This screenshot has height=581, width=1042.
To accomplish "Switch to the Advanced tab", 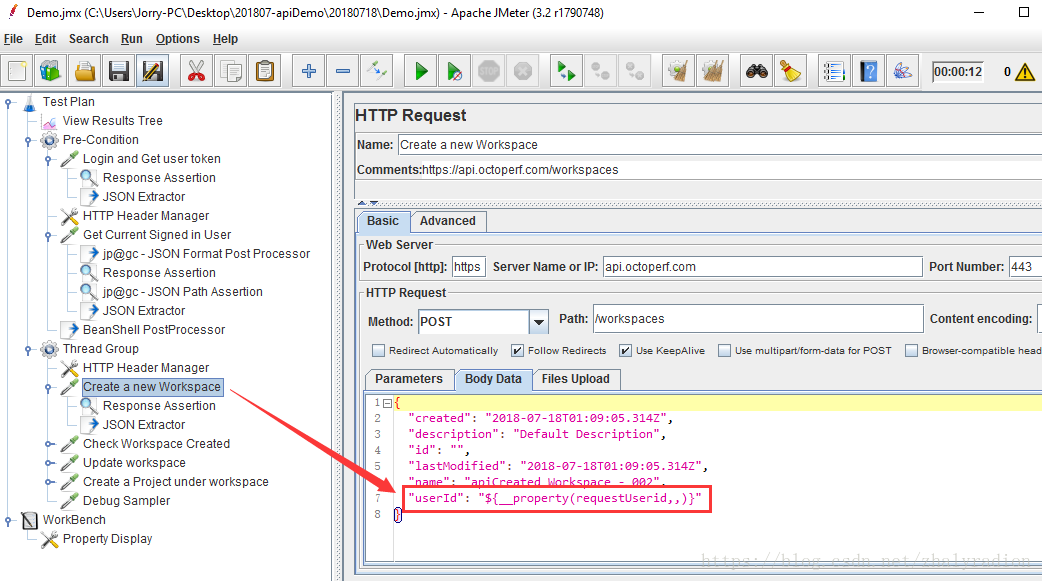I will pos(448,221).
